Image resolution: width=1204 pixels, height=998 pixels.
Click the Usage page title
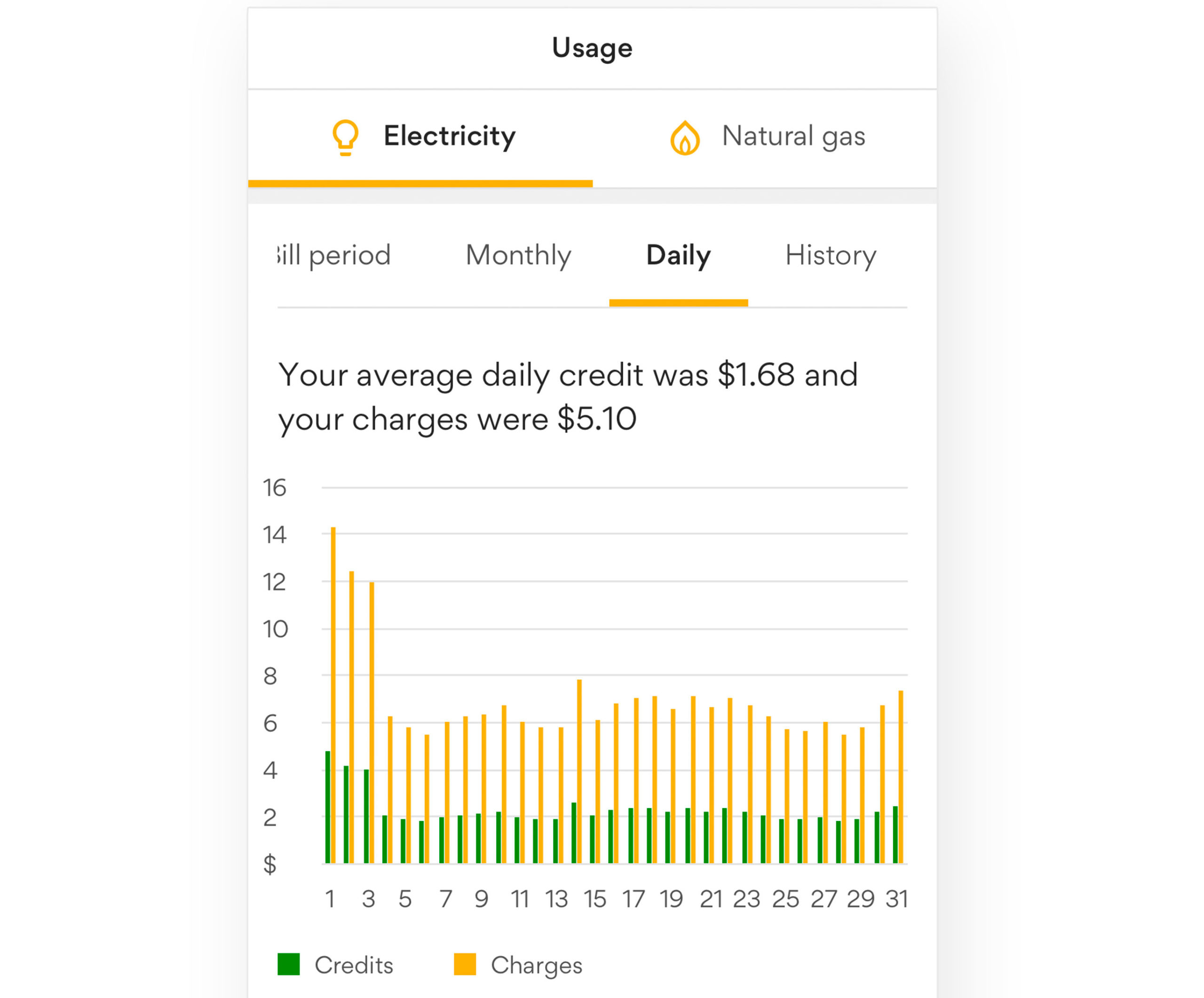tap(592, 48)
